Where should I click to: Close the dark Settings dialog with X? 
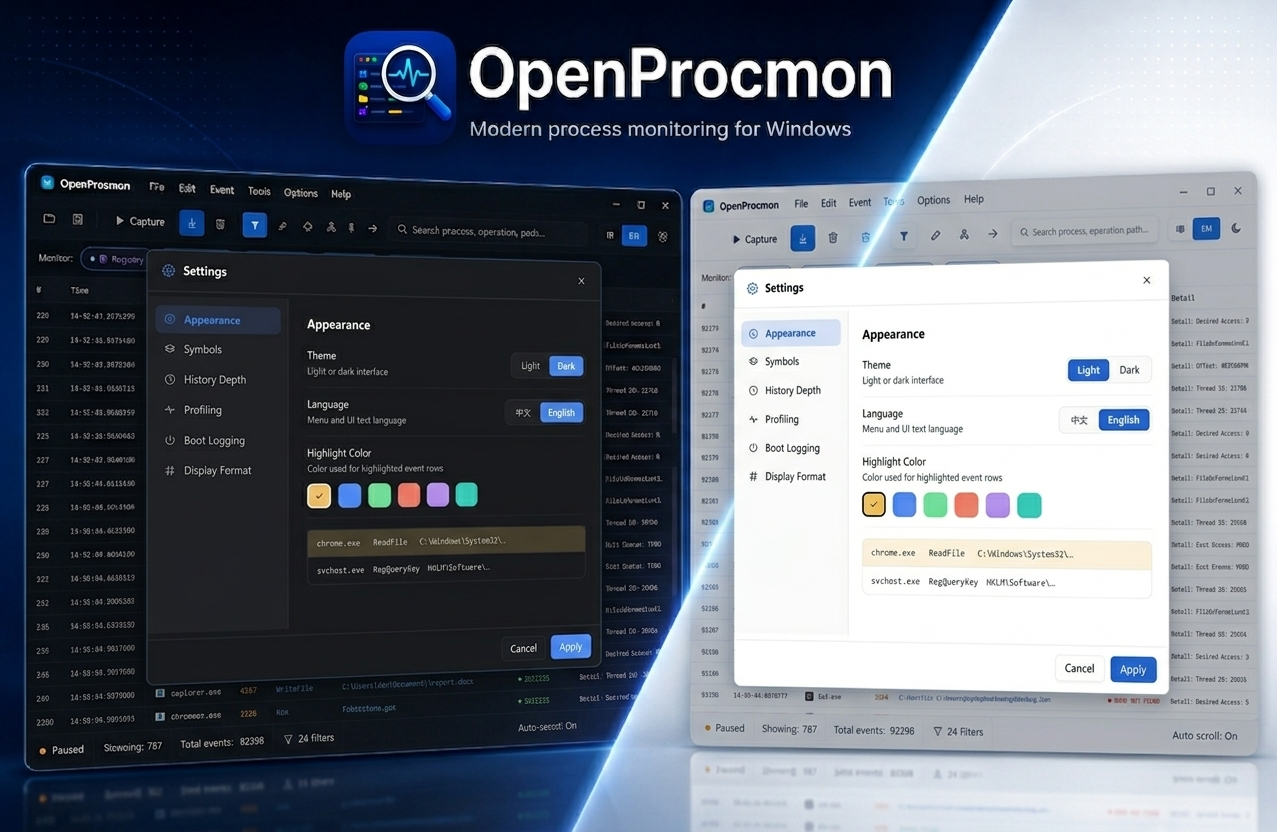(x=581, y=281)
